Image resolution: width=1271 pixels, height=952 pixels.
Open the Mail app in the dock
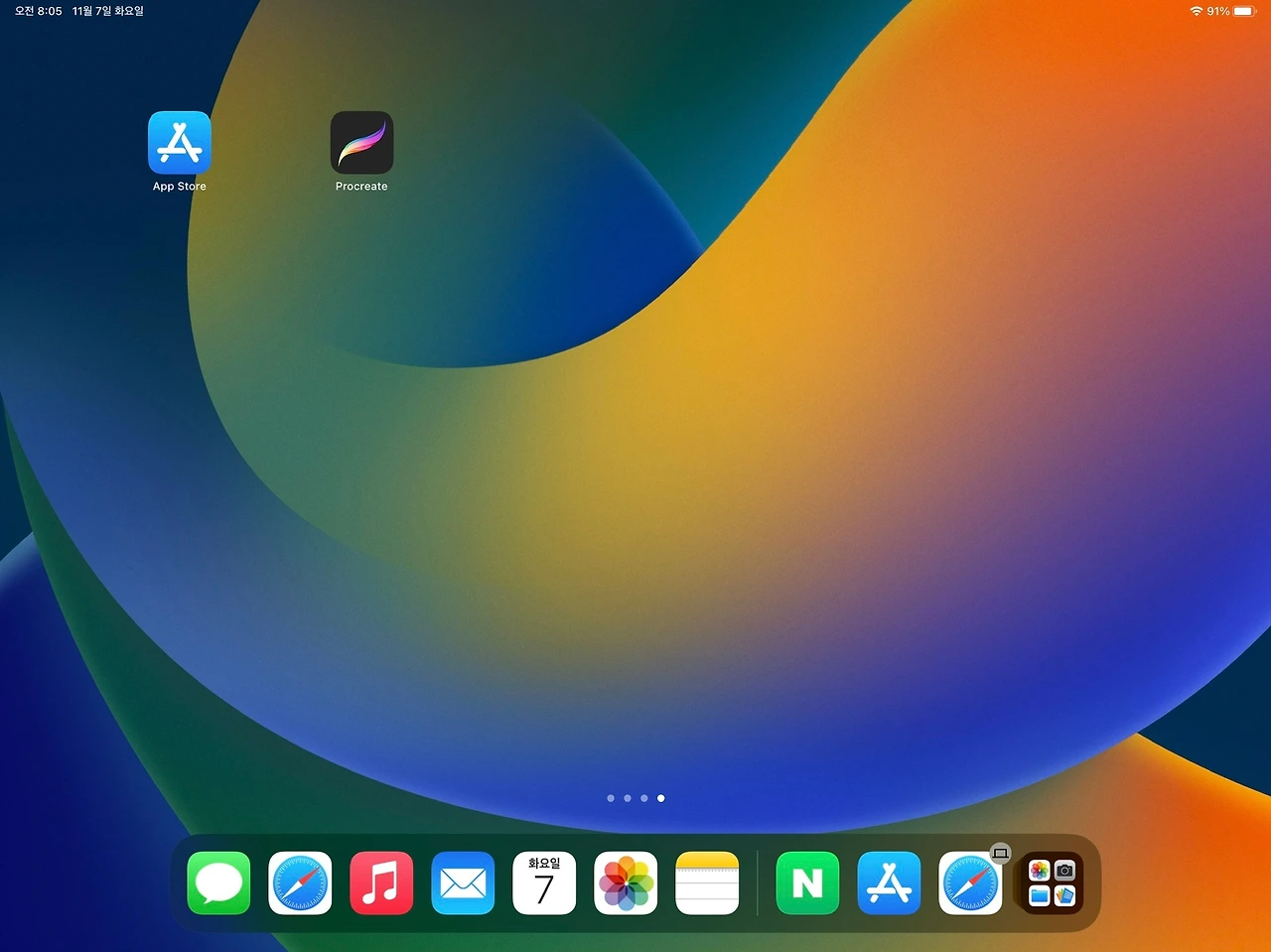click(463, 884)
